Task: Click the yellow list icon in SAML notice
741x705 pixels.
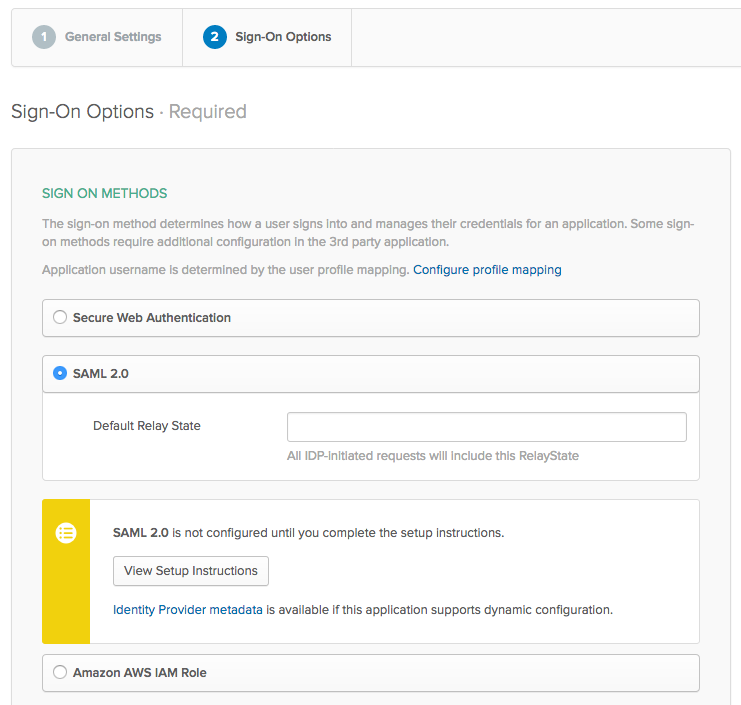Action: pyautogui.click(x=66, y=533)
